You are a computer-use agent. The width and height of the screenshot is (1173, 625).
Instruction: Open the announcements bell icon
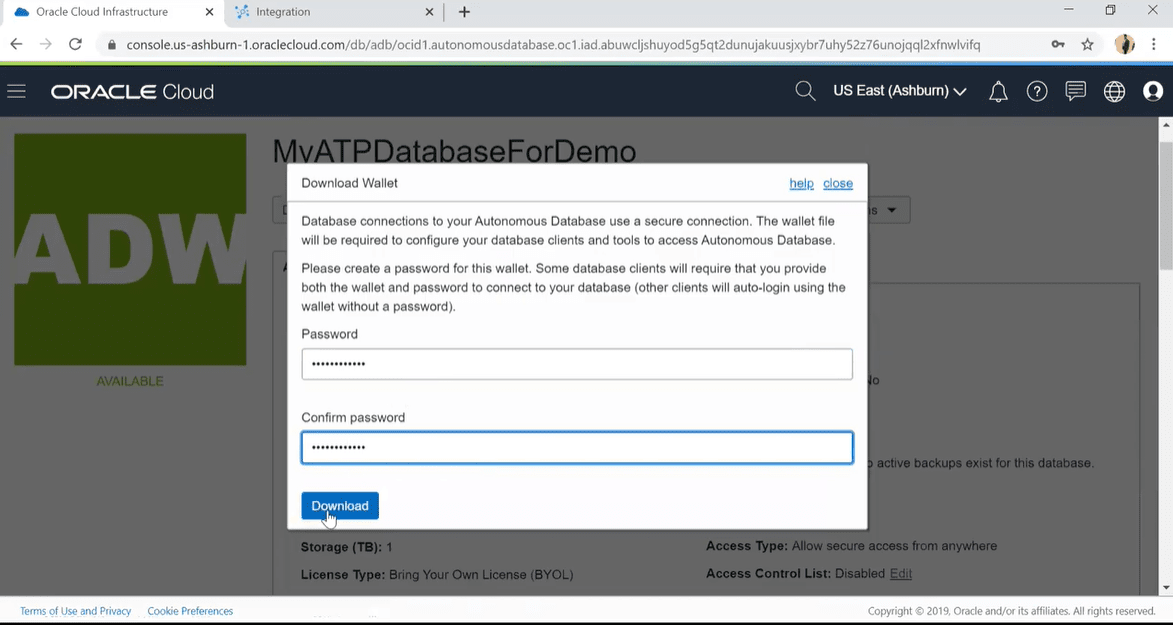998,91
